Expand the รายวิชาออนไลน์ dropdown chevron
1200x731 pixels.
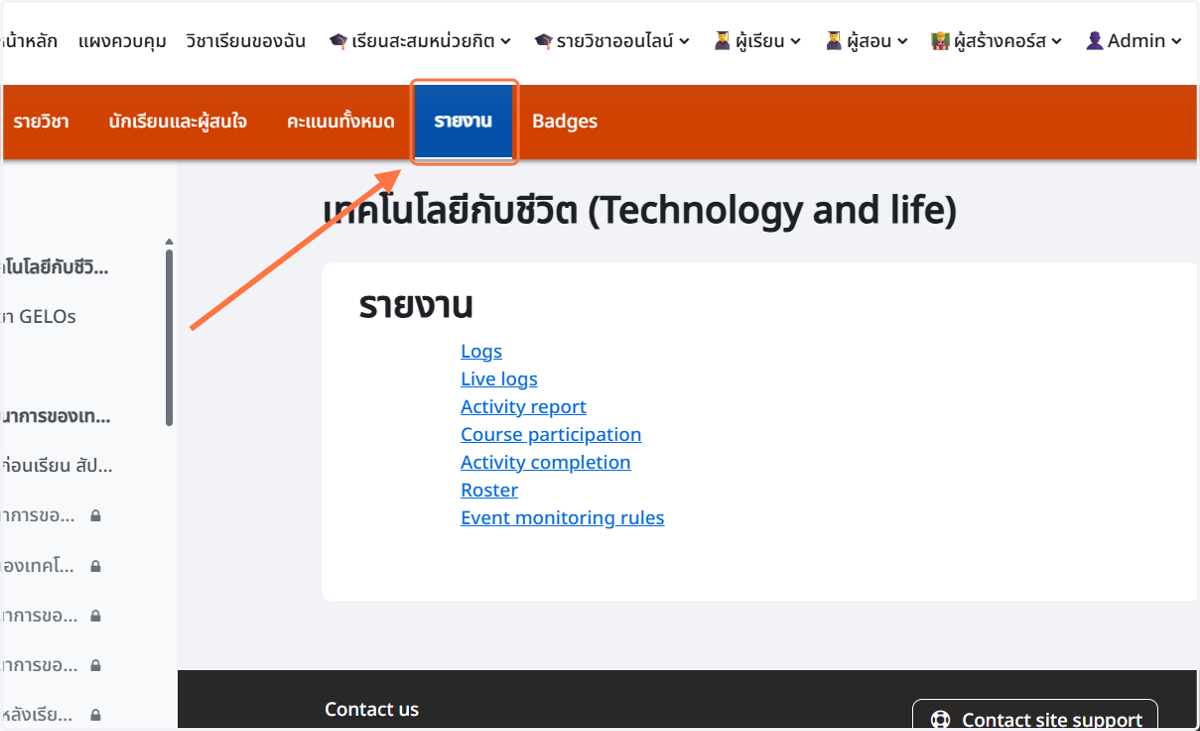[684, 42]
